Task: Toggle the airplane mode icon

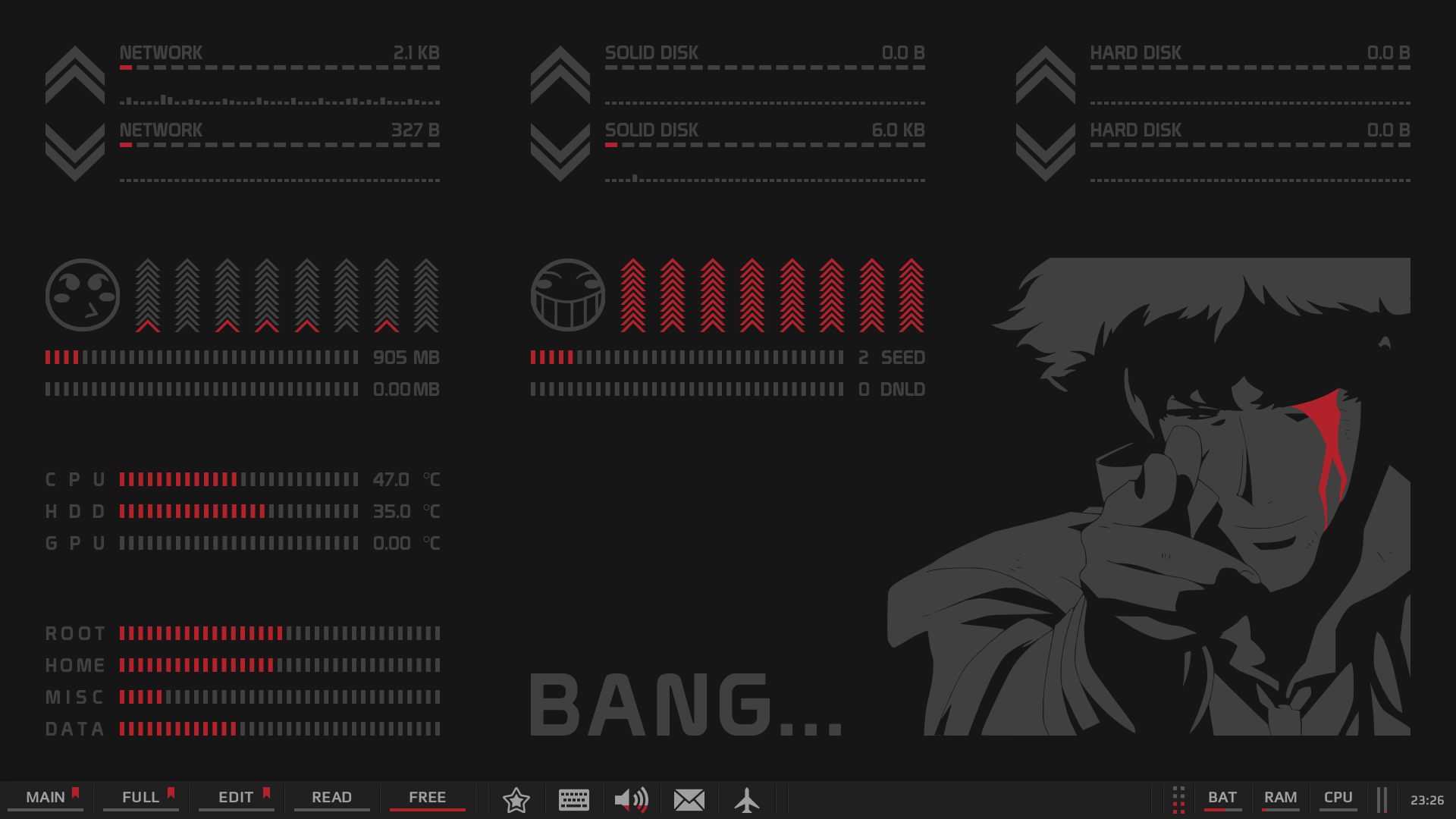Action: (747, 800)
